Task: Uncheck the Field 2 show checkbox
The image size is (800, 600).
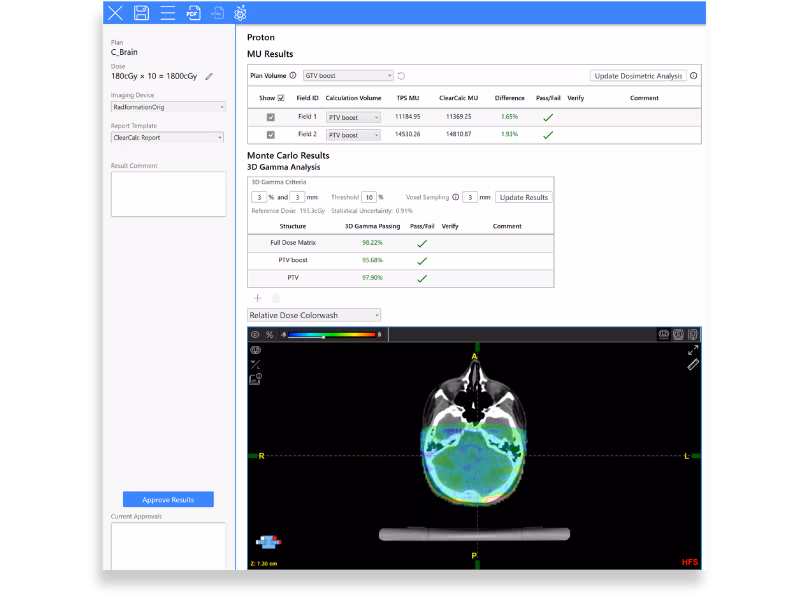Action: coord(271,135)
